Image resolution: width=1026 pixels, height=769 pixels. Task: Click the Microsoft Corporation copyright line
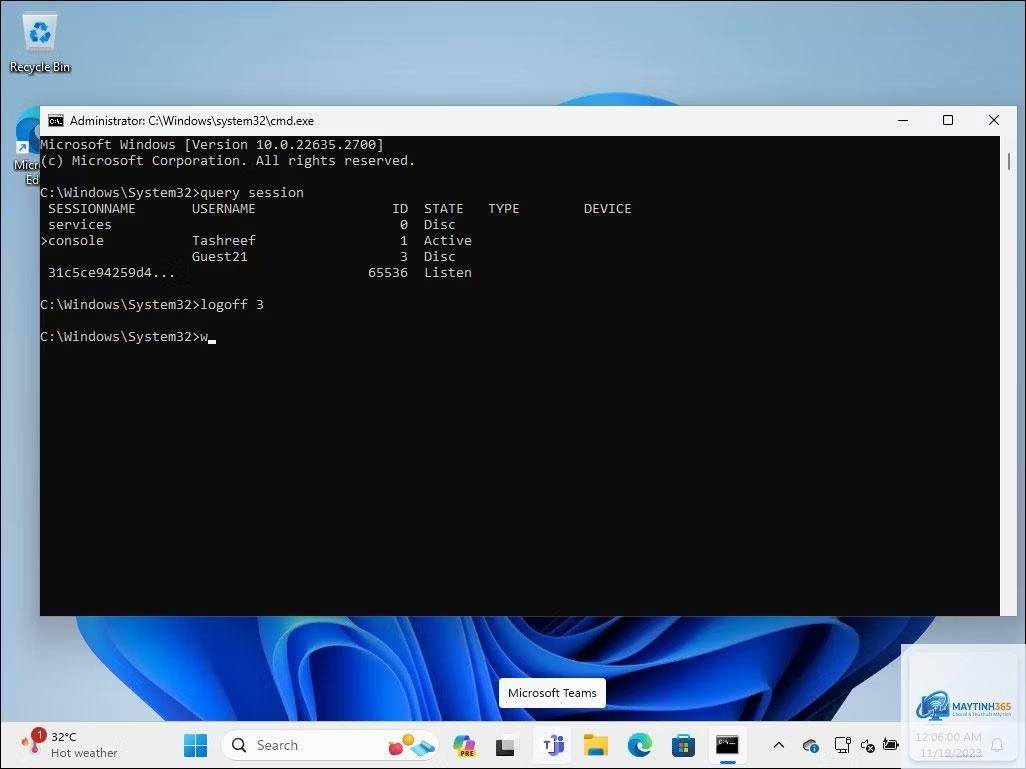pos(228,160)
